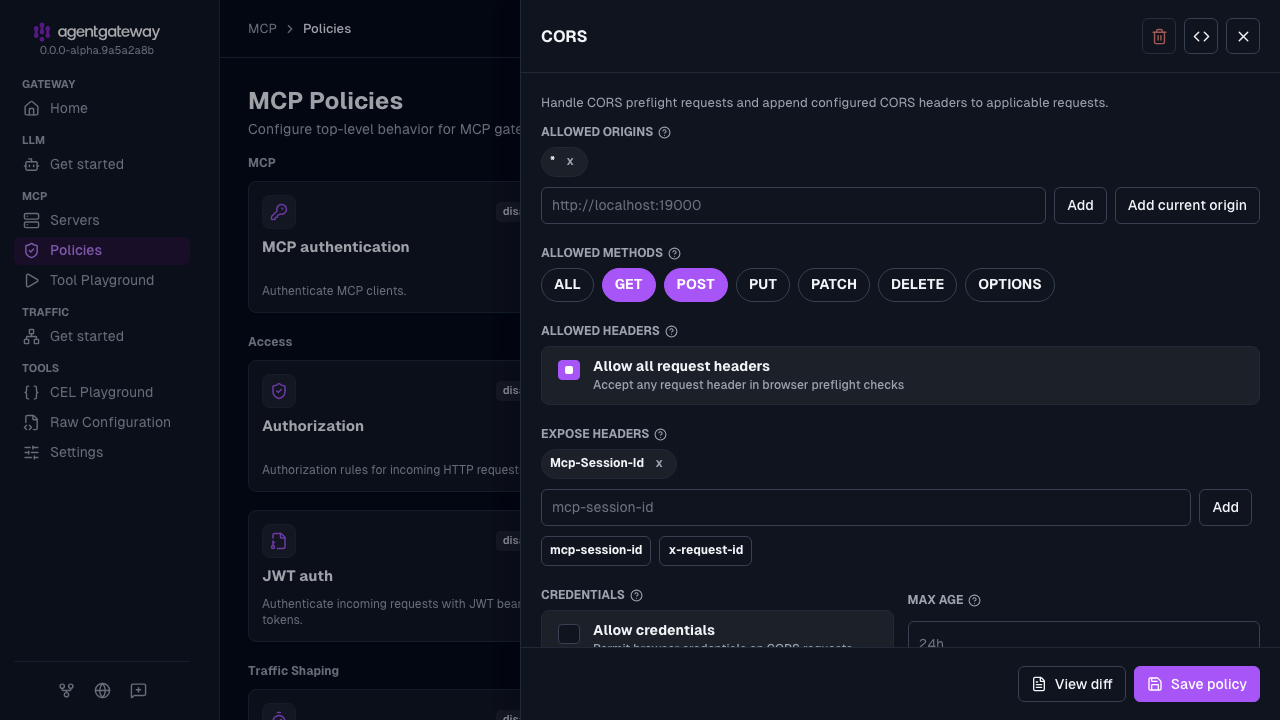
Task: Click the Home house icon
Action: tap(31, 108)
